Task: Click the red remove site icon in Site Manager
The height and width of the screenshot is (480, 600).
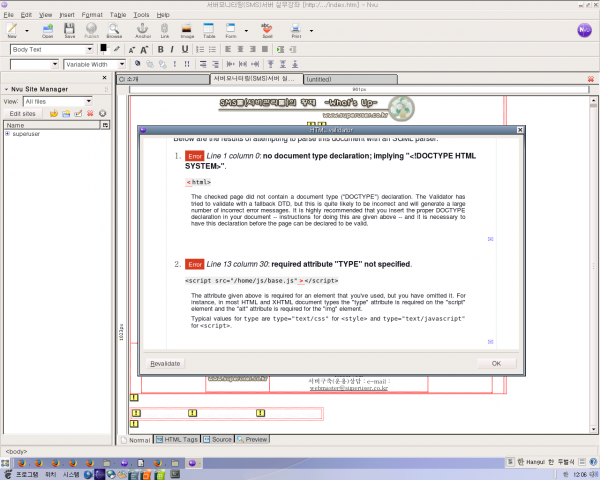Action: click(90, 113)
